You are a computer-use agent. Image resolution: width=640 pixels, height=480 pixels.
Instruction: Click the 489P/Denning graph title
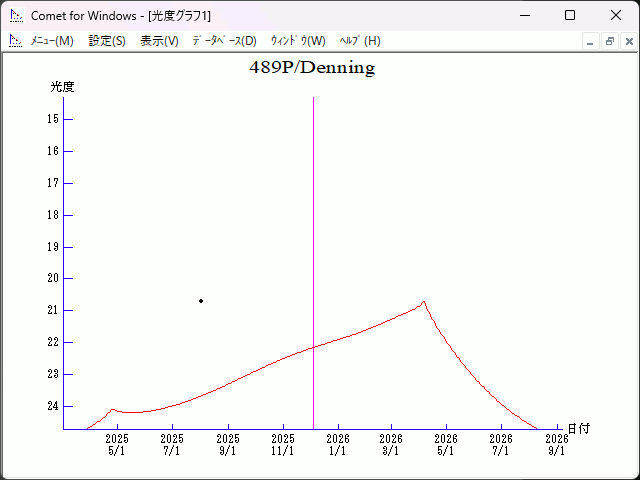(x=312, y=68)
